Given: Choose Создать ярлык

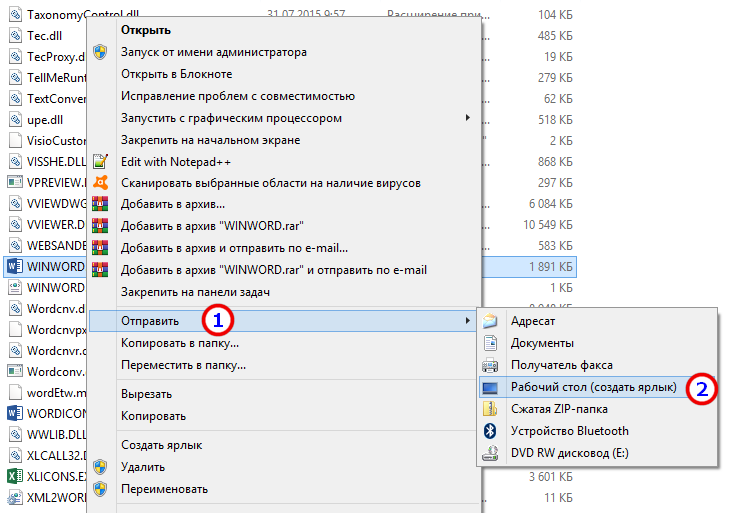Looking at the screenshot, I should click(x=162, y=445).
